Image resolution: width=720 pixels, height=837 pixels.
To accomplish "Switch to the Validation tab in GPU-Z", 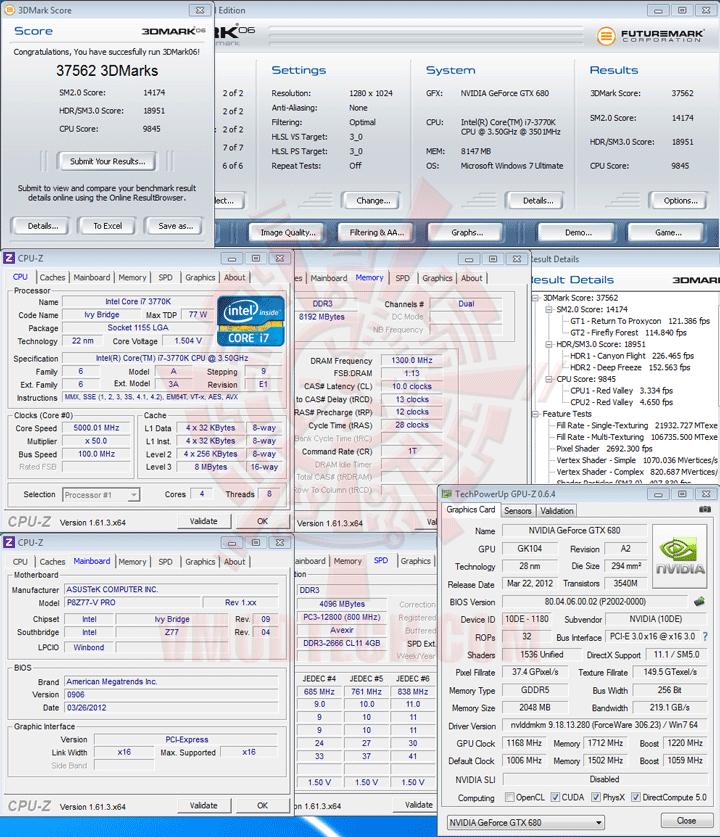I will click(x=557, y=511).
